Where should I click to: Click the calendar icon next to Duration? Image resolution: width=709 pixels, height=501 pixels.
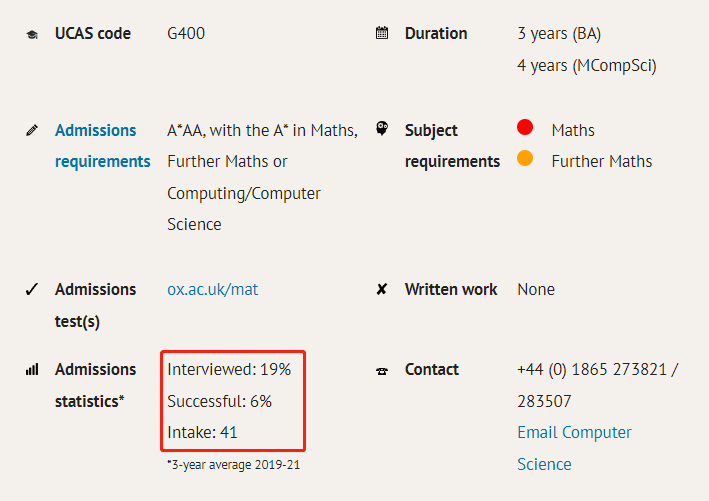click(x=382, y=33)
